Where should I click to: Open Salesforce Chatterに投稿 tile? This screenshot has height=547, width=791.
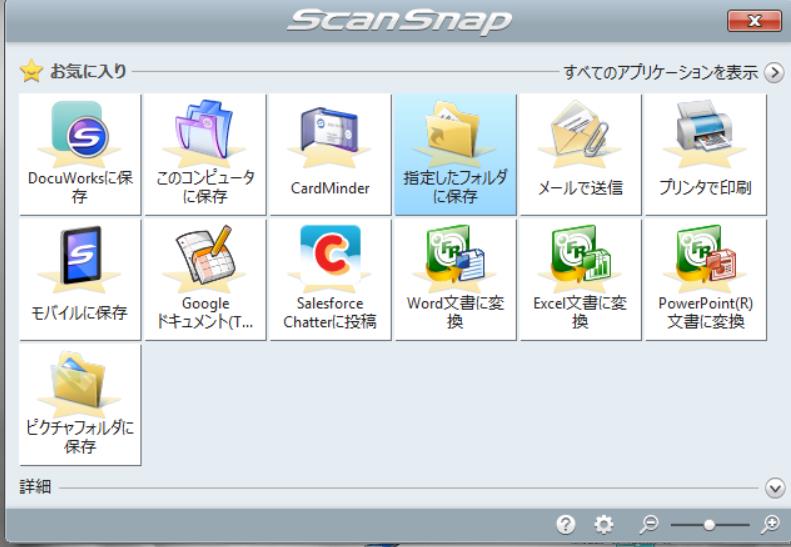pos(330,280)
